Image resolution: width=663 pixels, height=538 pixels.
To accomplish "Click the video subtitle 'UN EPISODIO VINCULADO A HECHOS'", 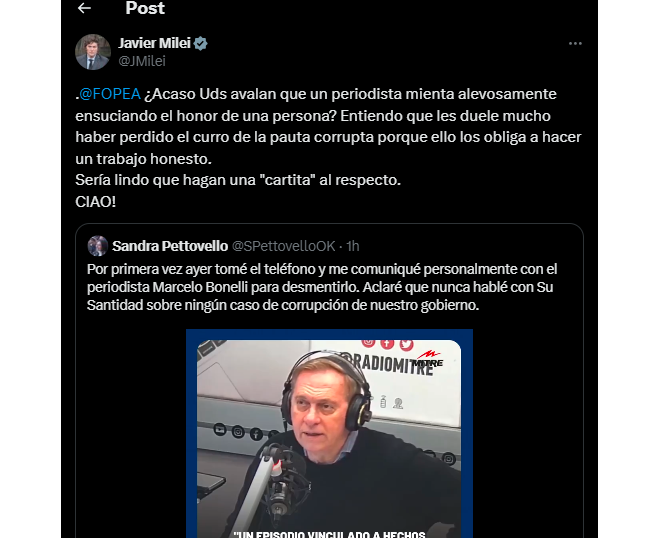I will pyautogui.click(x=329, y=534).
